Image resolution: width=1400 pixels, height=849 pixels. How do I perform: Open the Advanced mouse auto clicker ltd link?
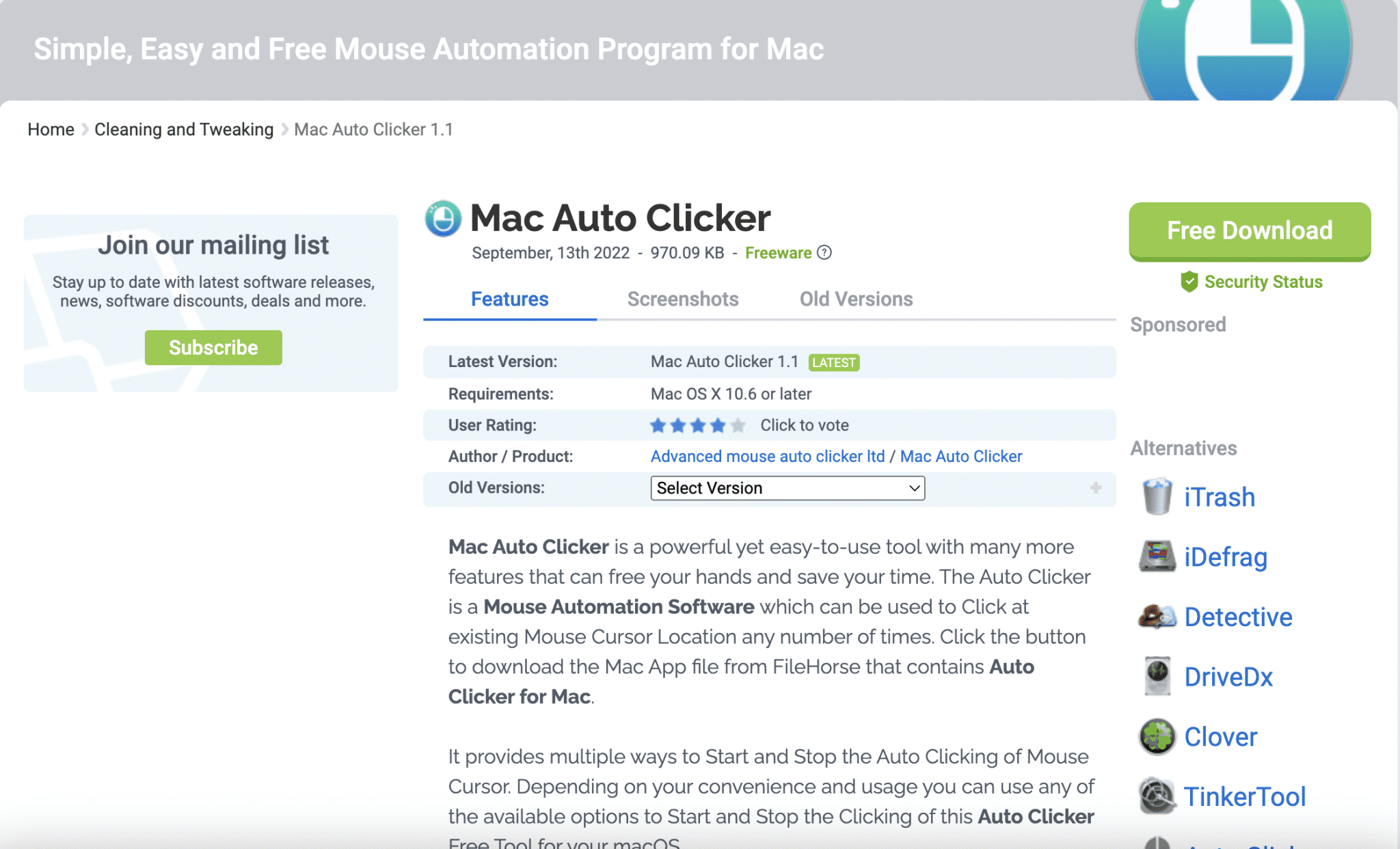pyautogui.click(x=767, y=456)
